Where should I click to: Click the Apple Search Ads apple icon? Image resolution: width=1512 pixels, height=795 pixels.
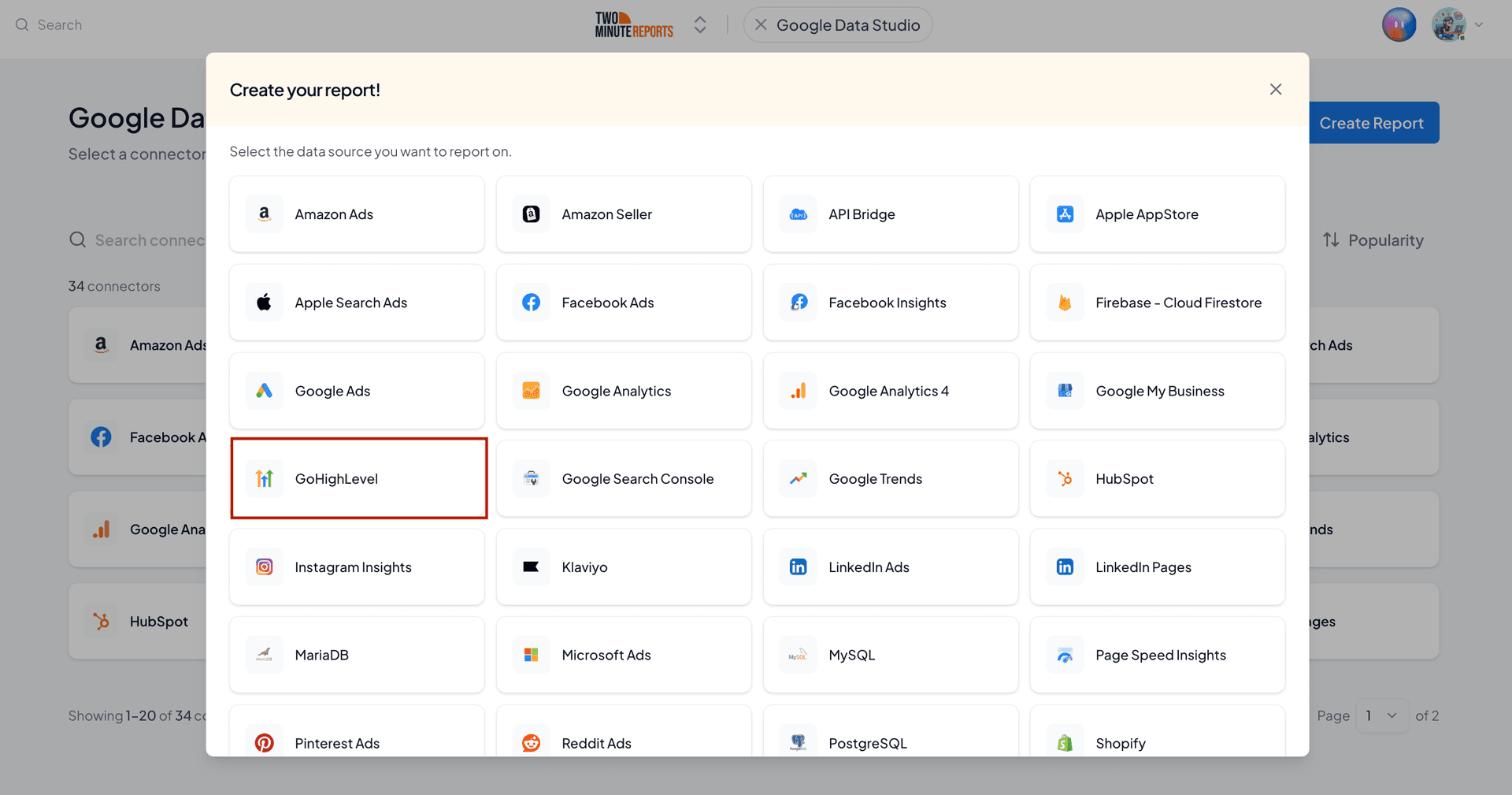[265, 303]
